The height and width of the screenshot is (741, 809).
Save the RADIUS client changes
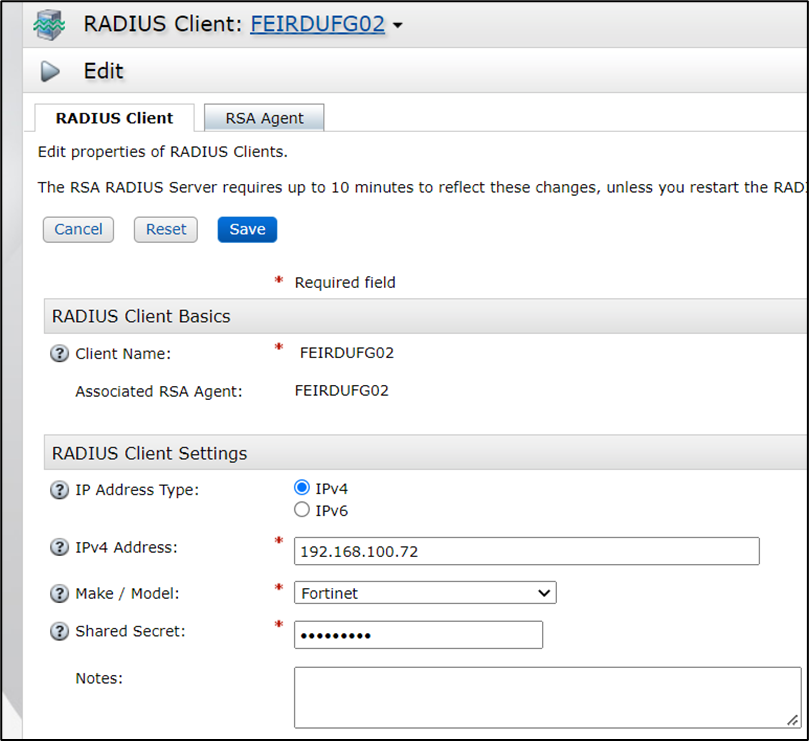pyautogui.click(x=247, y=229)
